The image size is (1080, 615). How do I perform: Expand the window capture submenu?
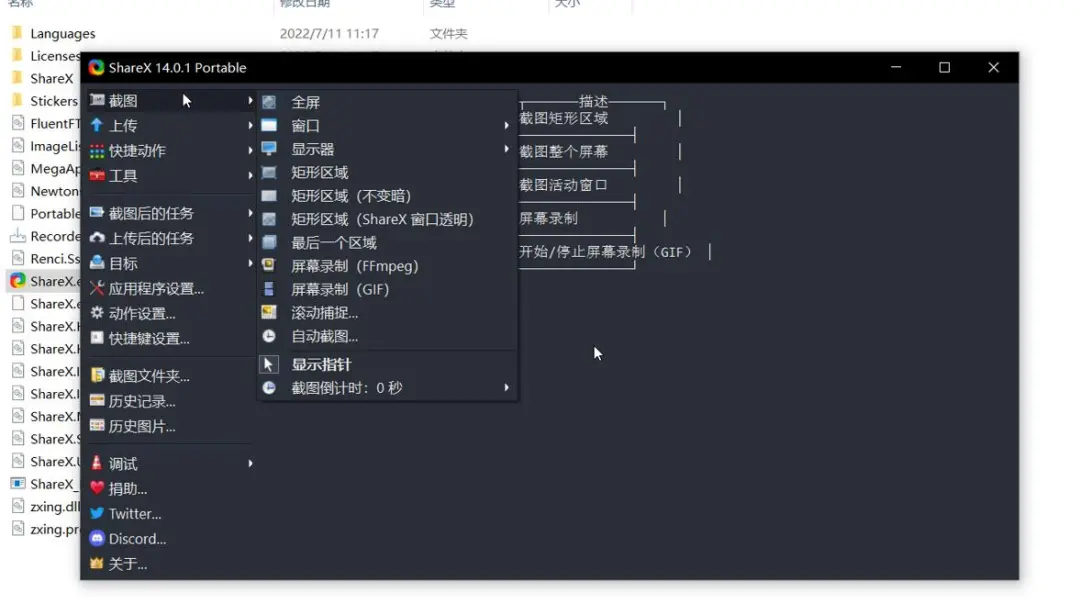(x=310, y=125)
